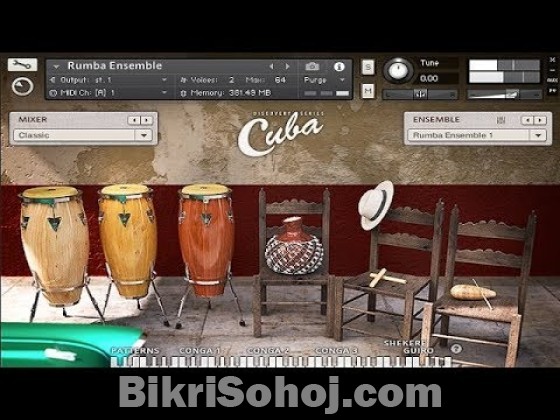Open the MIDI Ch [A] 1 dropdown
Image resolution: width=560 pixels, height=420 pixels.
tap(109, 93)
